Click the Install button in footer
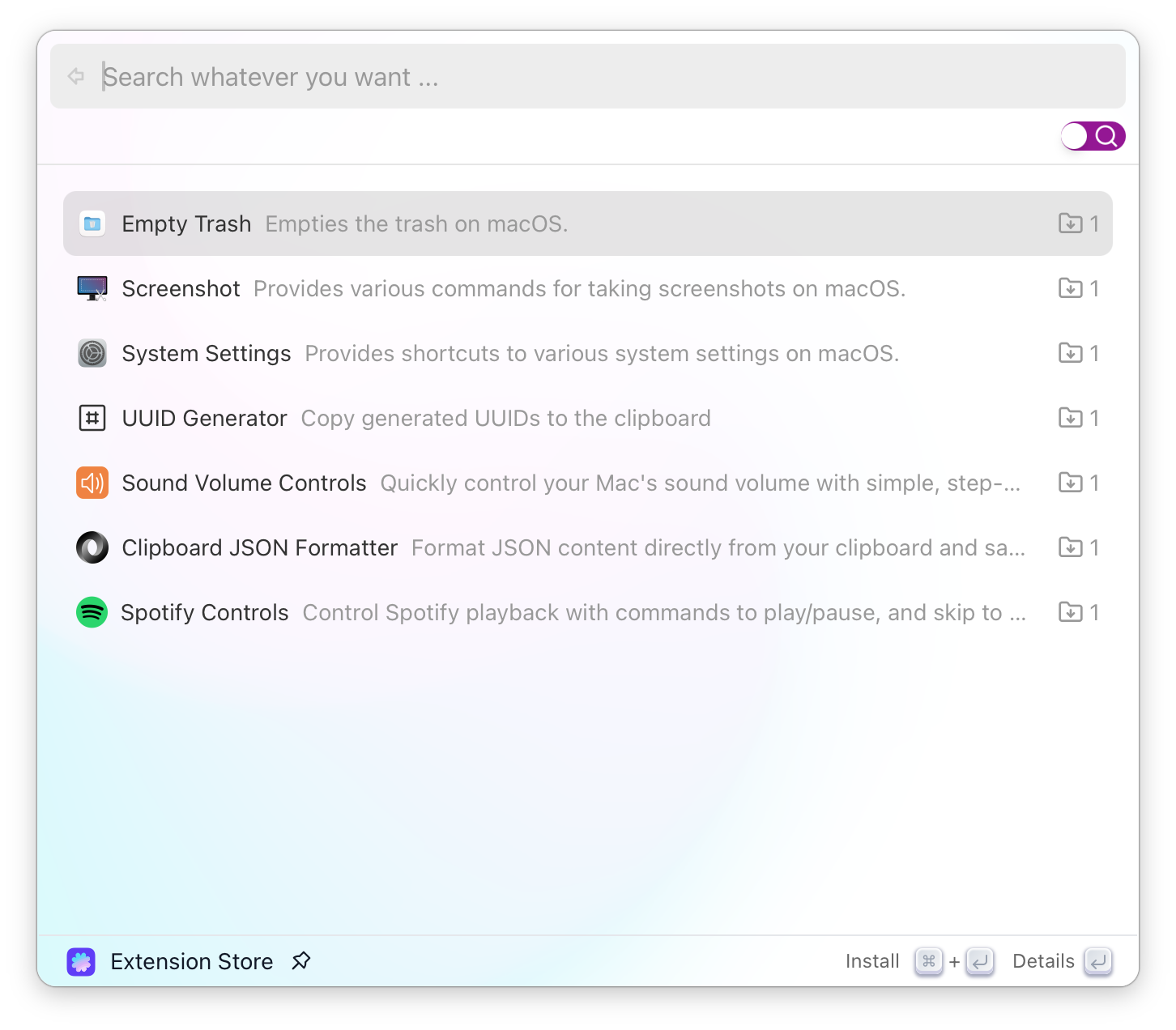Screen dimensions: 1176x1030 872,961
